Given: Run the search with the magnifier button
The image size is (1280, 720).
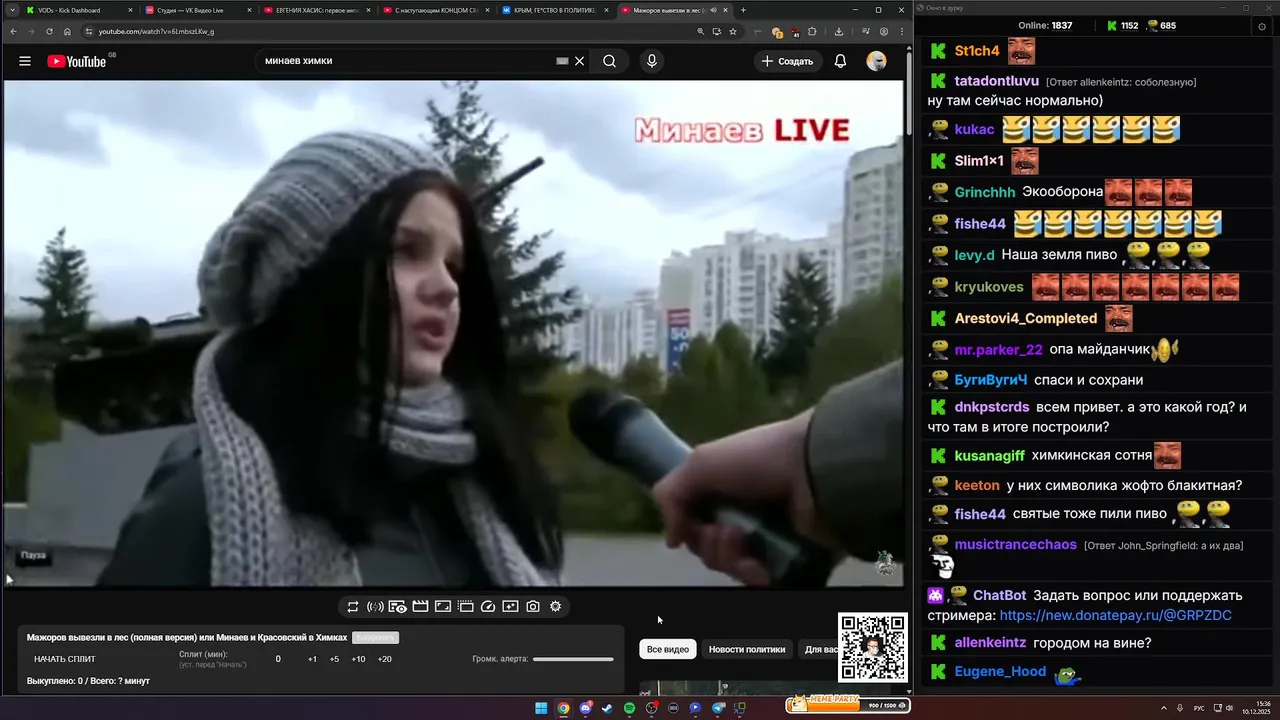Looking at the screenshot, I should point(609,61).
